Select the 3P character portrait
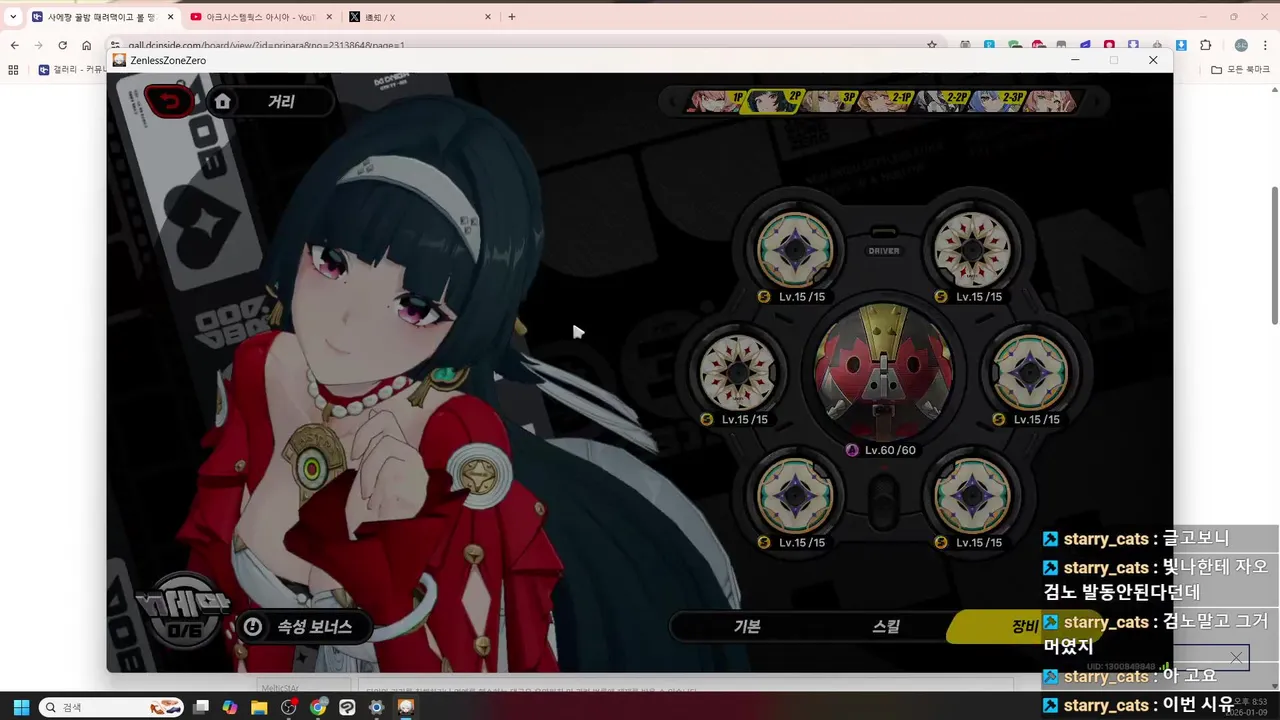 click(830, 101)
